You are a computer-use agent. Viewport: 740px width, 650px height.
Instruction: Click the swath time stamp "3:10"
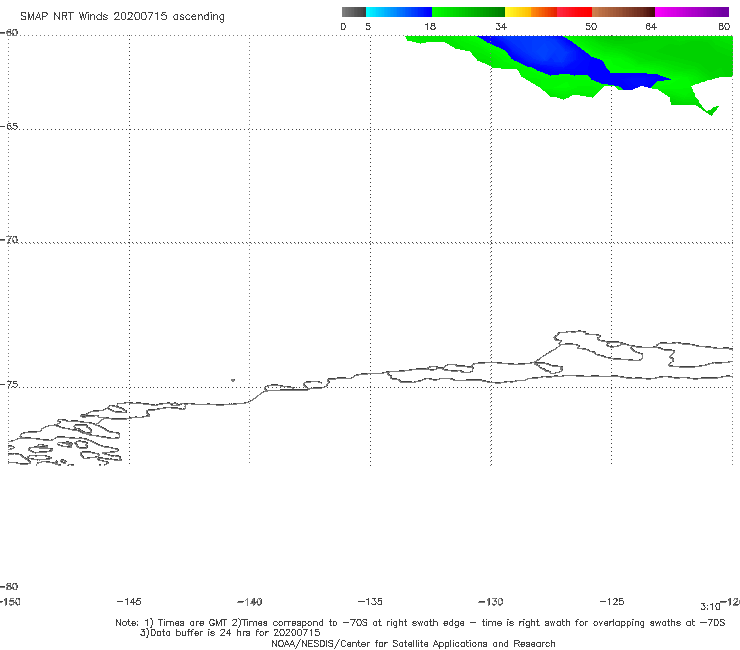[710, 607]
